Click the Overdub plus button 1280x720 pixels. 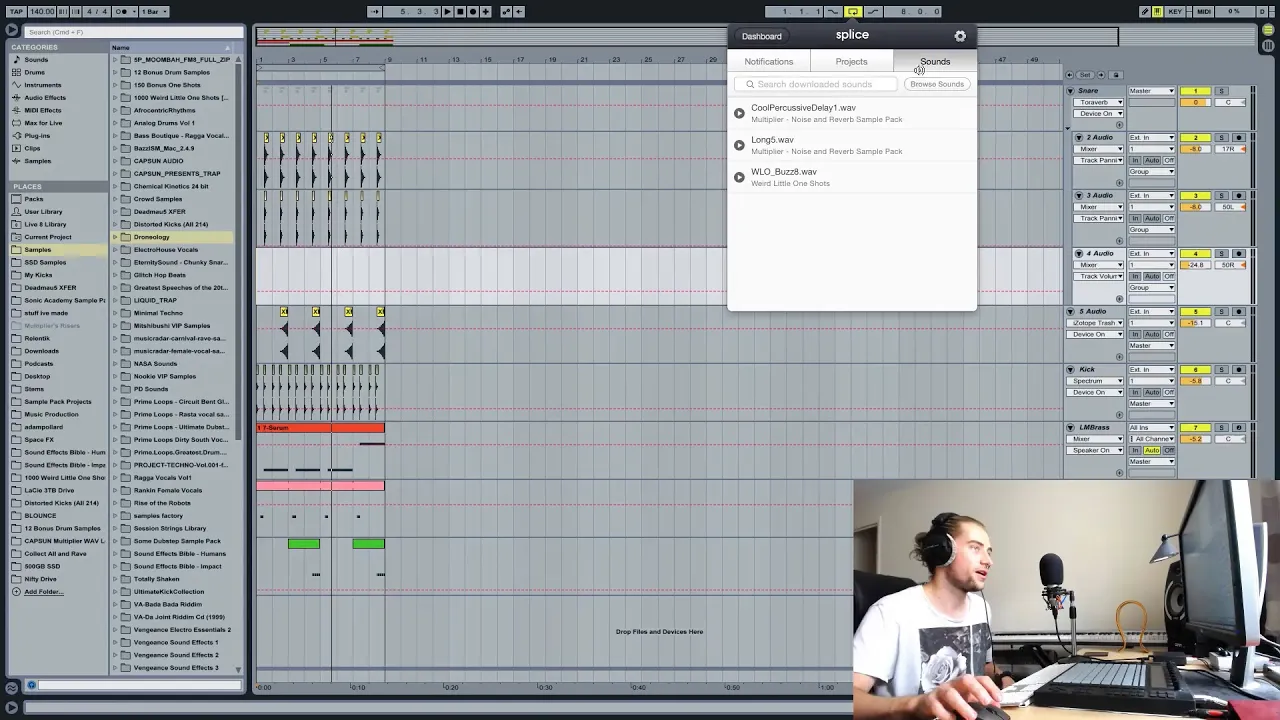tap(486, 11)
